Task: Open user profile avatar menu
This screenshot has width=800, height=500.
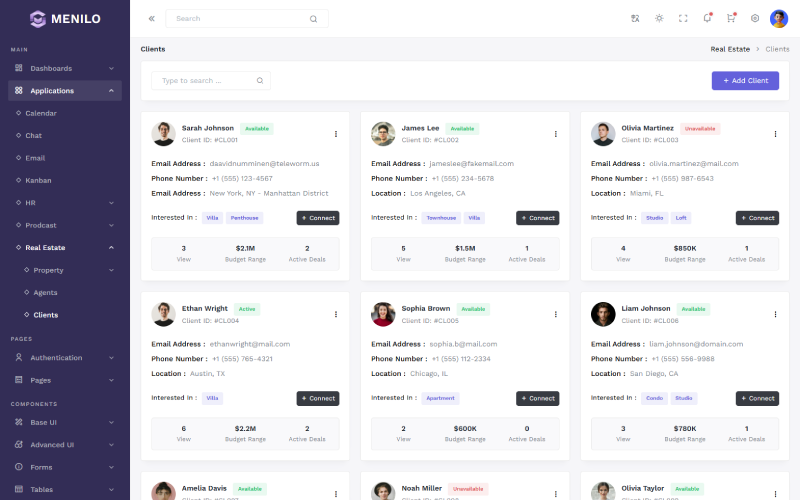Action: [779, 19]
